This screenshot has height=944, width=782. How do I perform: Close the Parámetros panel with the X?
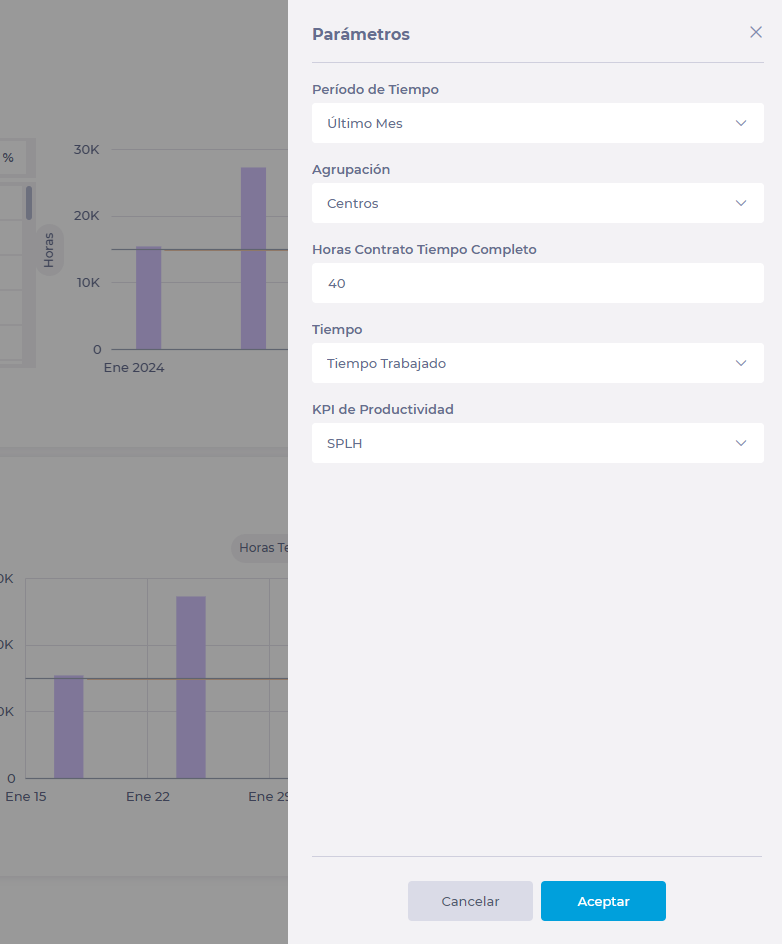coord(756,32)
